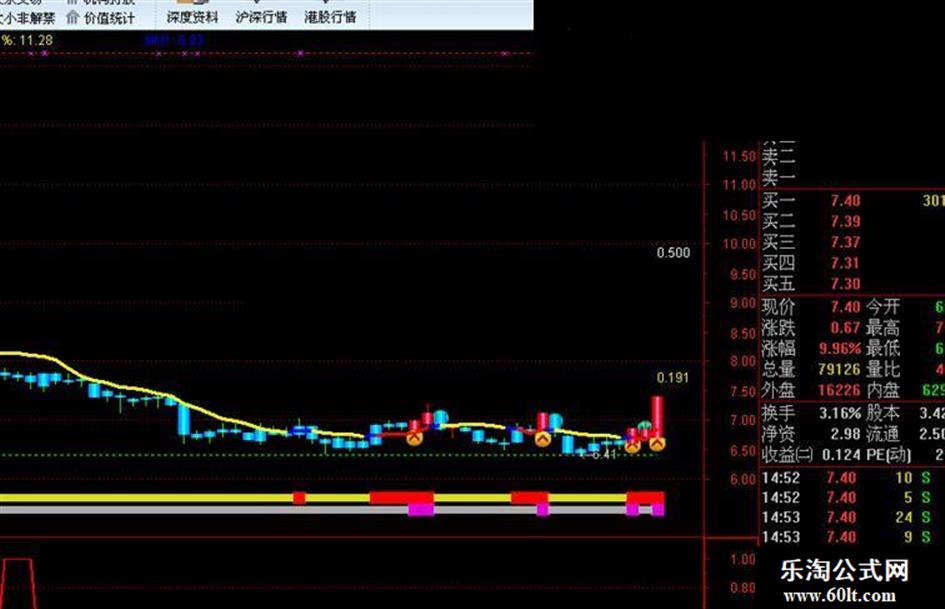Click the 涨跌 value 0.67

[x=846, y=328]
